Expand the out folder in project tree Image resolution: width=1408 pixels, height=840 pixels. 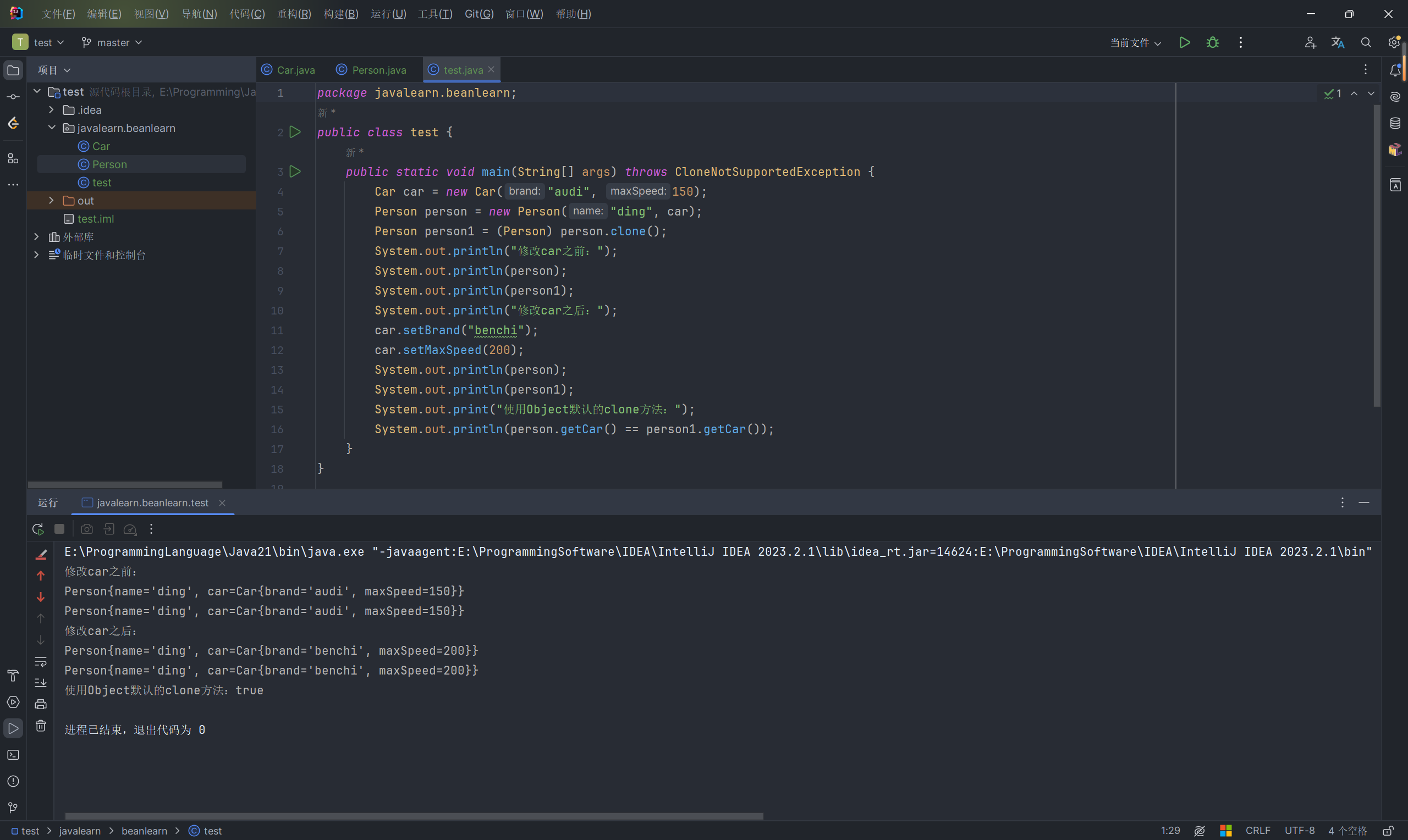pyautogui.click(x=52, y=200)
